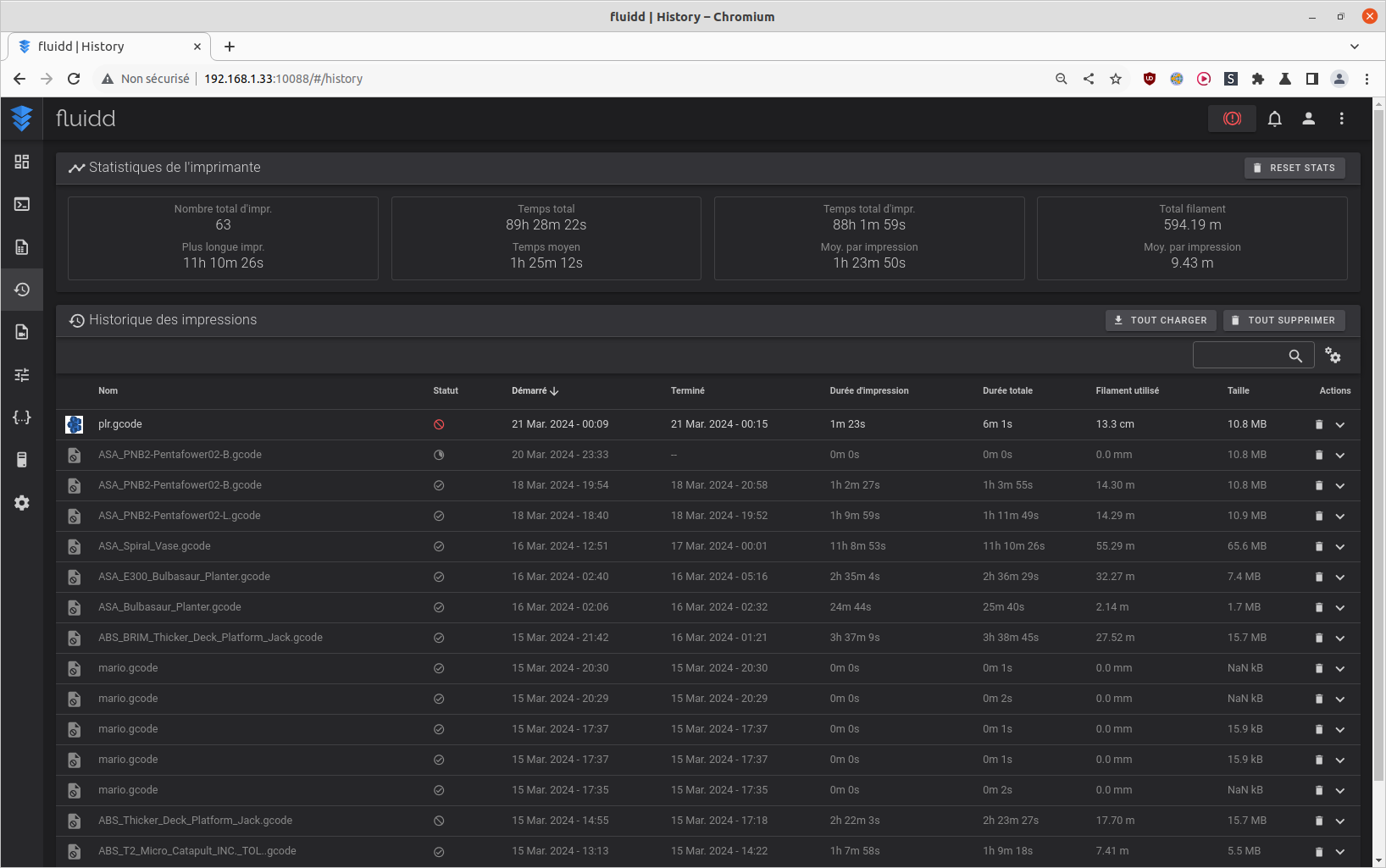Open the Timelapse page sidebar icon

[x=22, y=332]
